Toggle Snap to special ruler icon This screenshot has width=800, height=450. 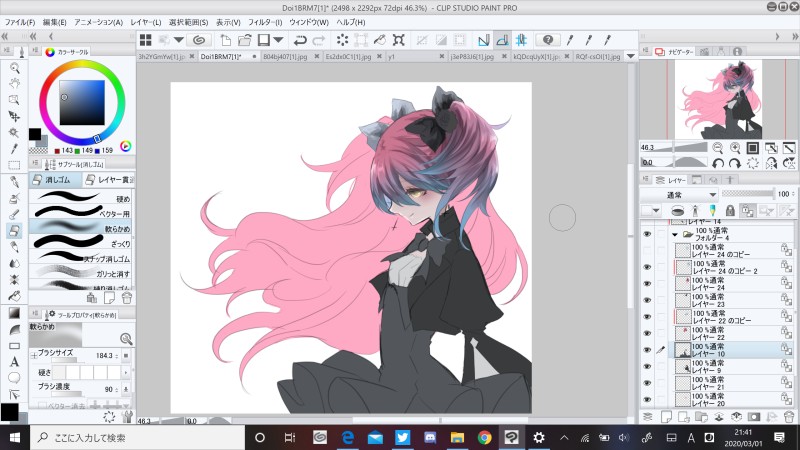point(502,40)
